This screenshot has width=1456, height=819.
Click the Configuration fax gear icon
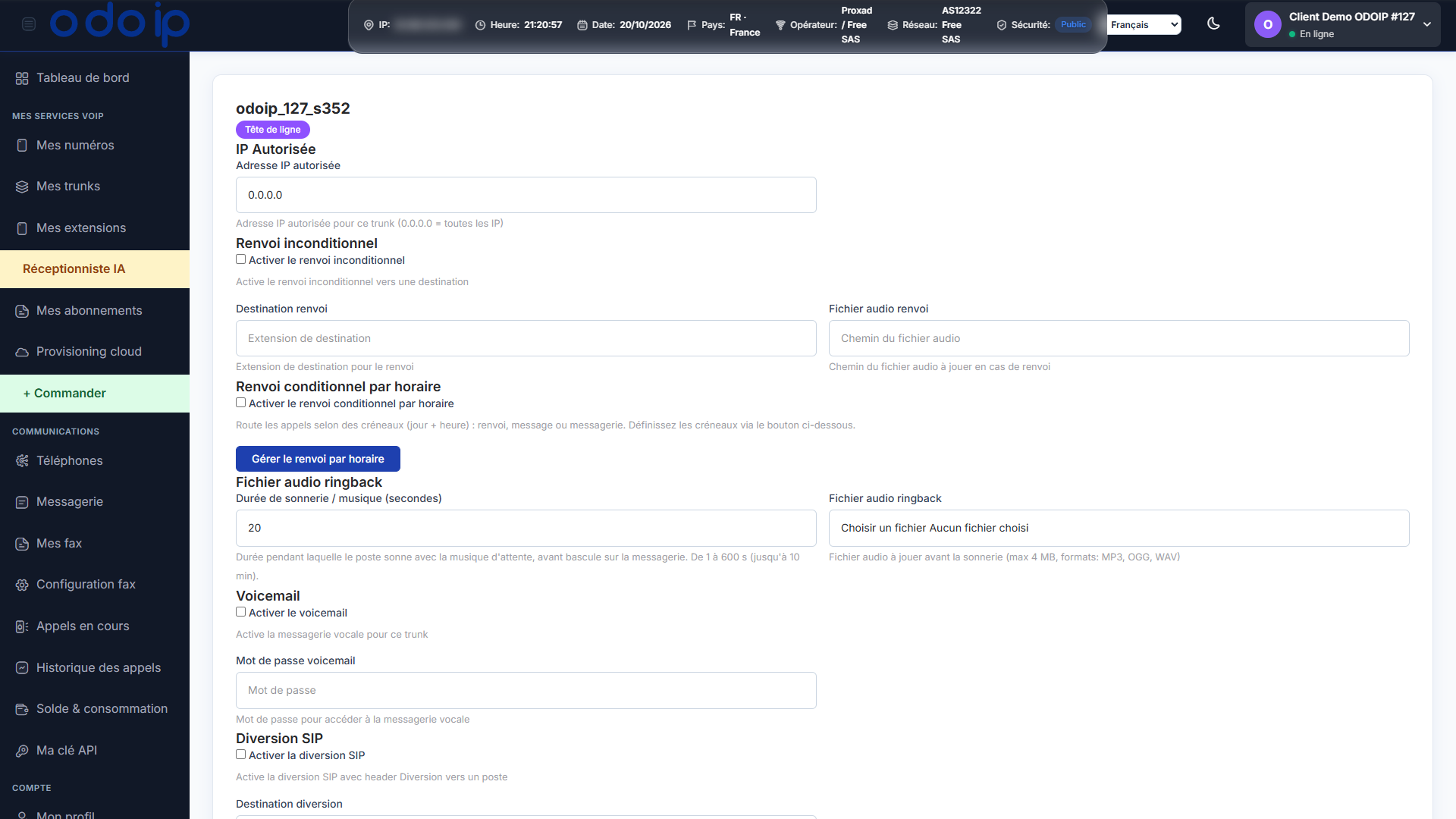22,585
